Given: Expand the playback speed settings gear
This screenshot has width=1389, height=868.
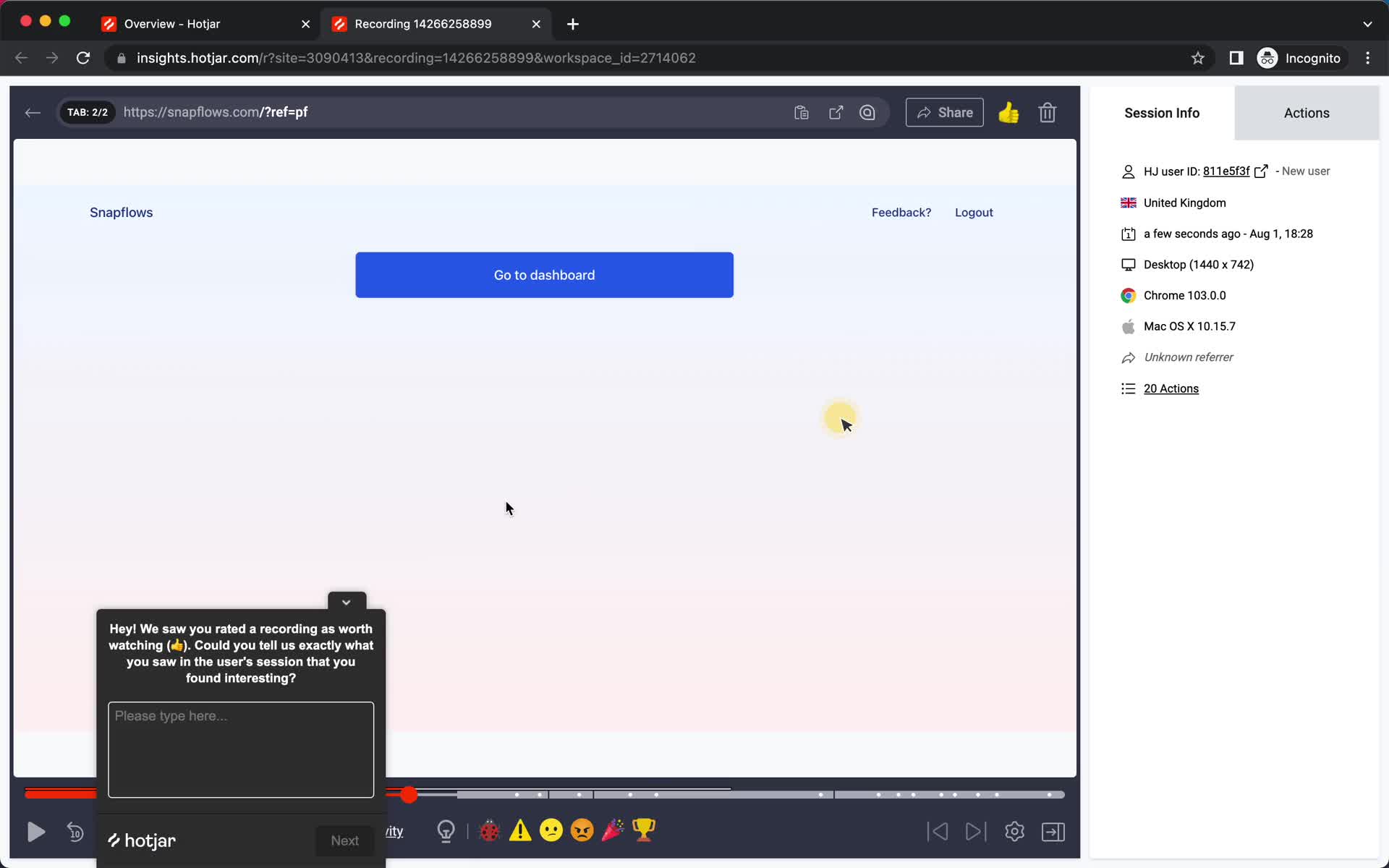Looking at the screenshot, I should coord(1014,831).
